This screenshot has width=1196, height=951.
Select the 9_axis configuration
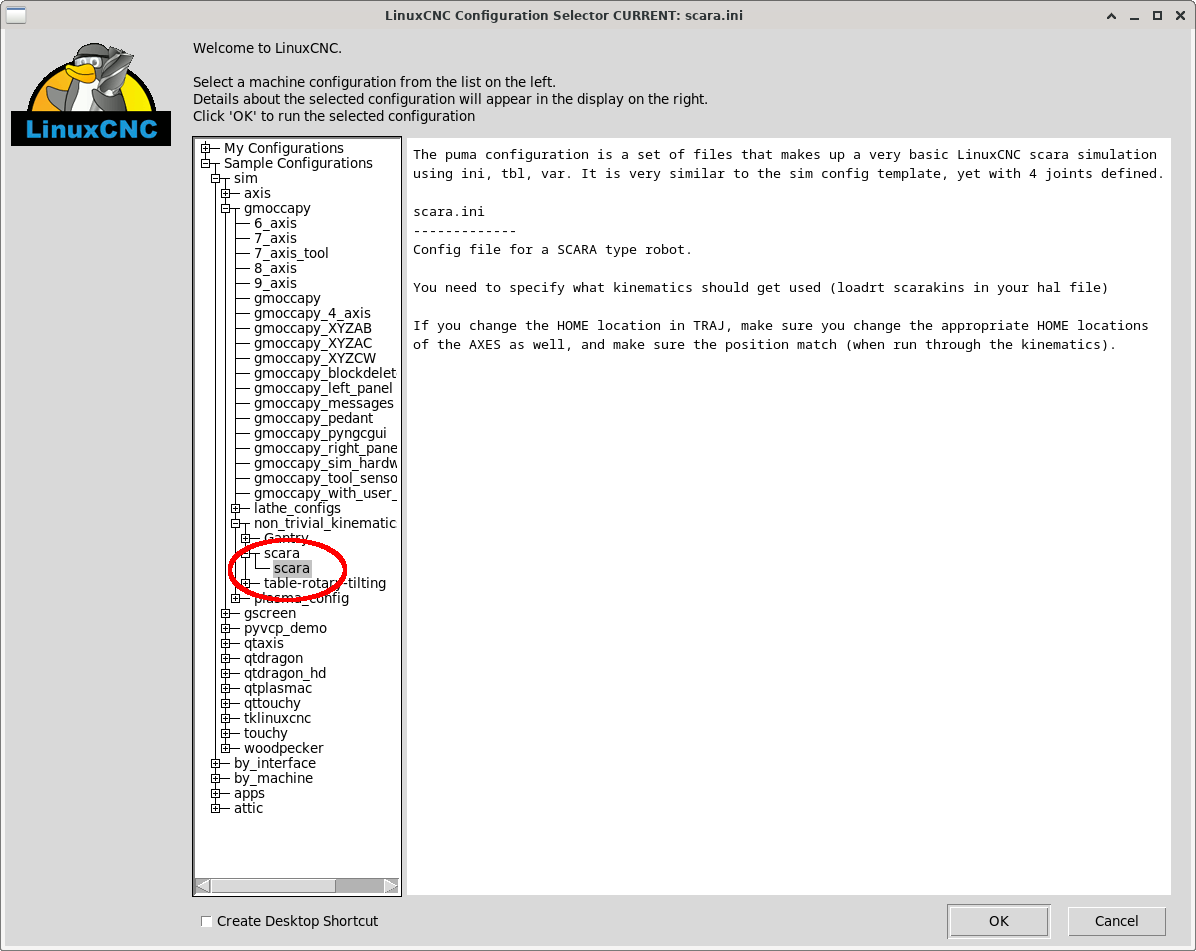coord(275,284)
